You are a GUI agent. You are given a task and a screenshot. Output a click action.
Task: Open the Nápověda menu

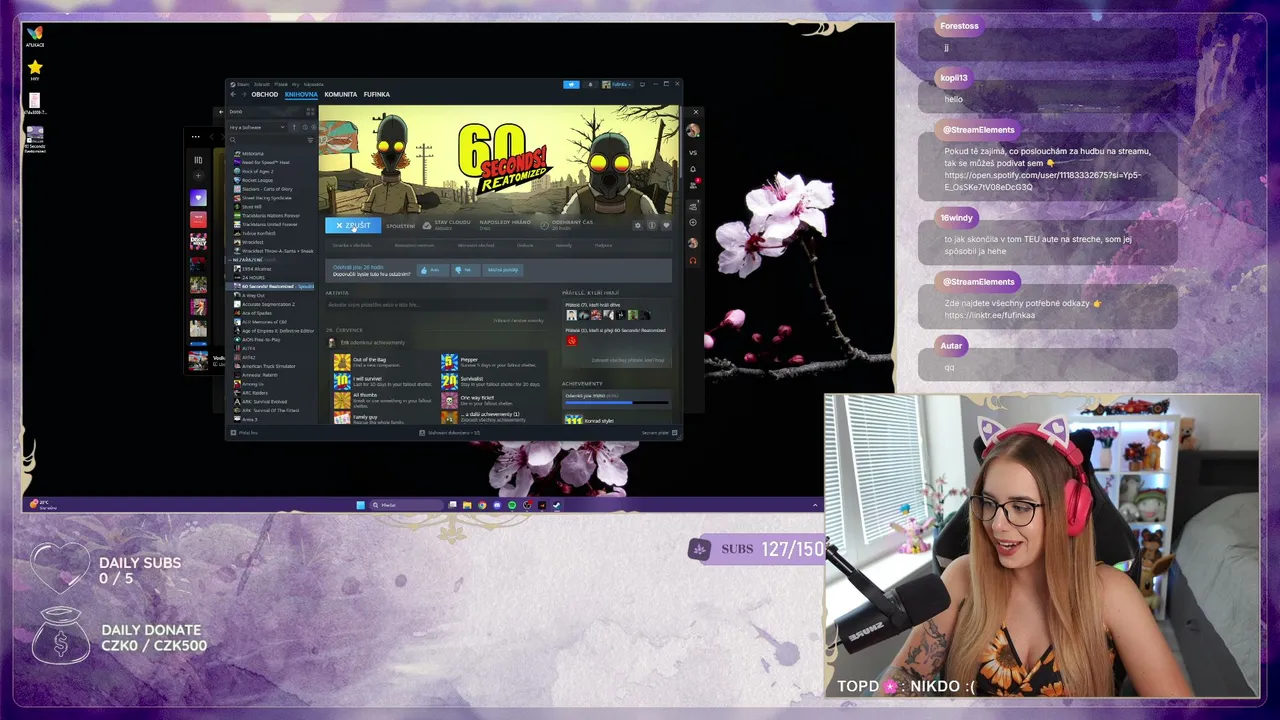coord(313,84)
